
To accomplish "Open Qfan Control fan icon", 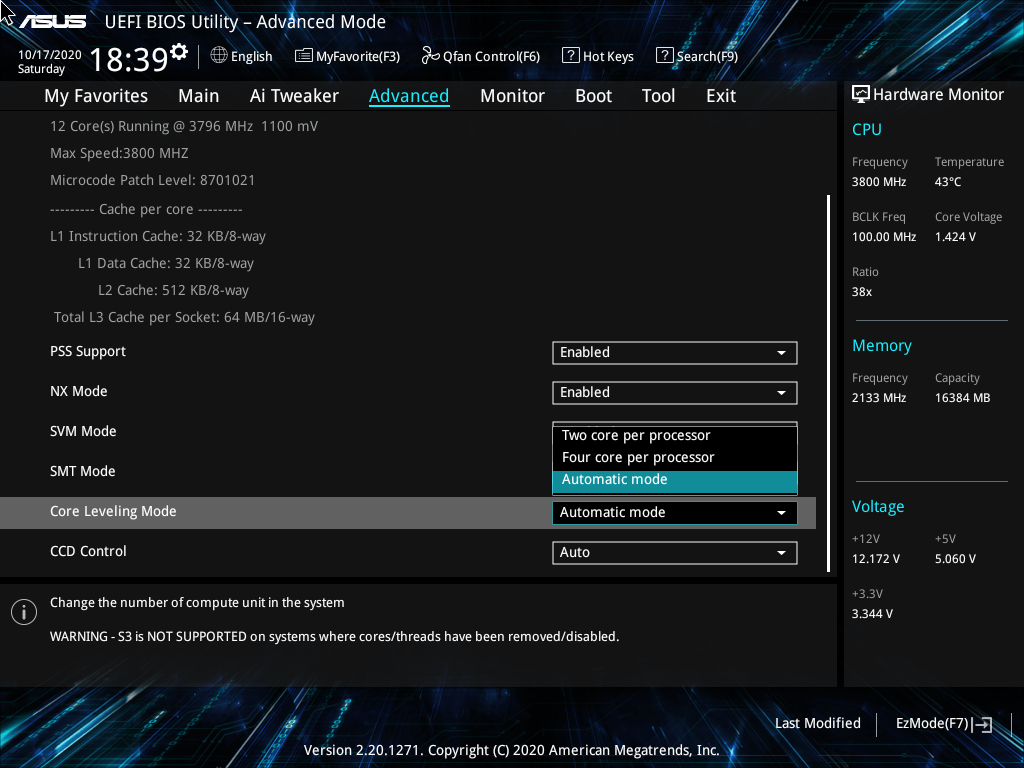I will click(x=430, y=56).
